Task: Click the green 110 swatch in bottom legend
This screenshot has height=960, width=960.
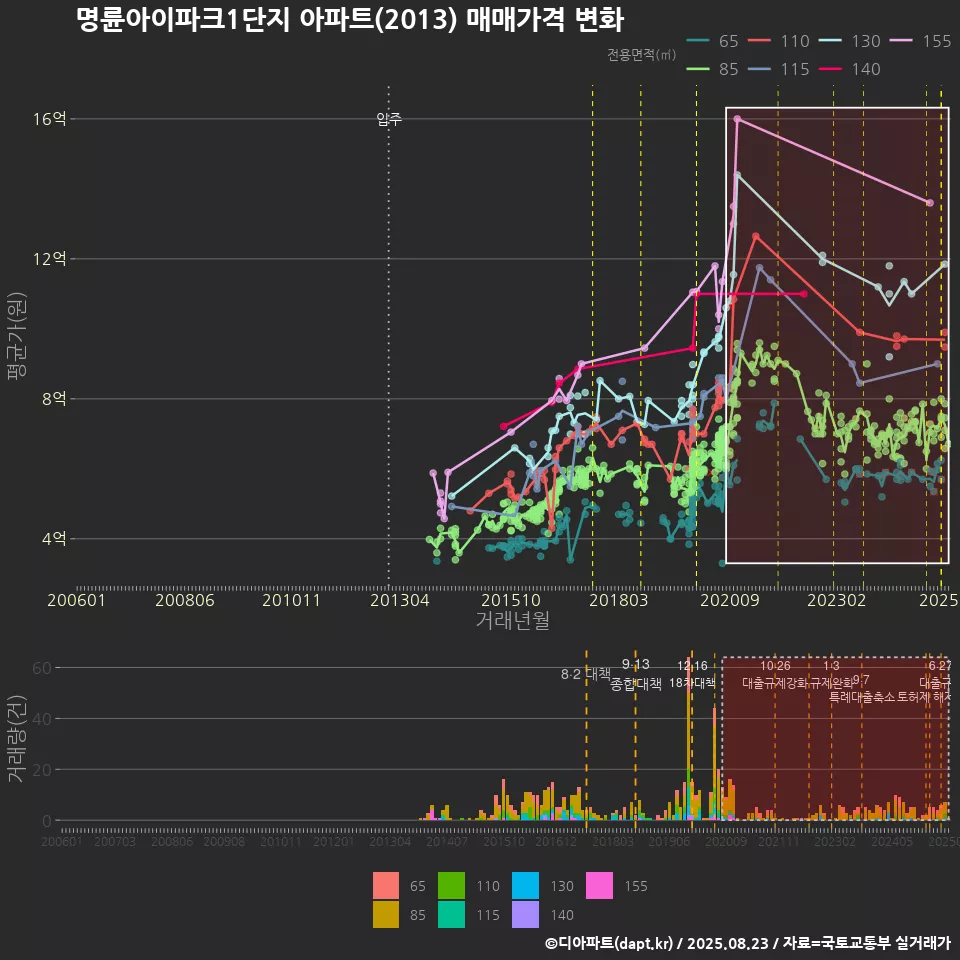Action: (451, 885)
